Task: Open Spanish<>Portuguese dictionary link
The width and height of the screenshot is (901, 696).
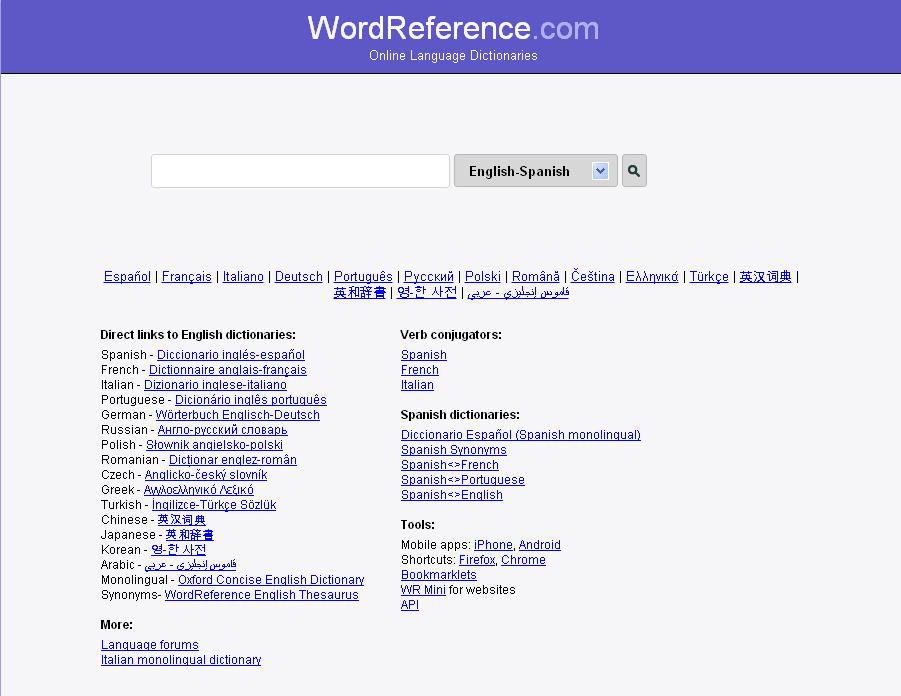Action: pyautogui.click(x=463, y=479)
